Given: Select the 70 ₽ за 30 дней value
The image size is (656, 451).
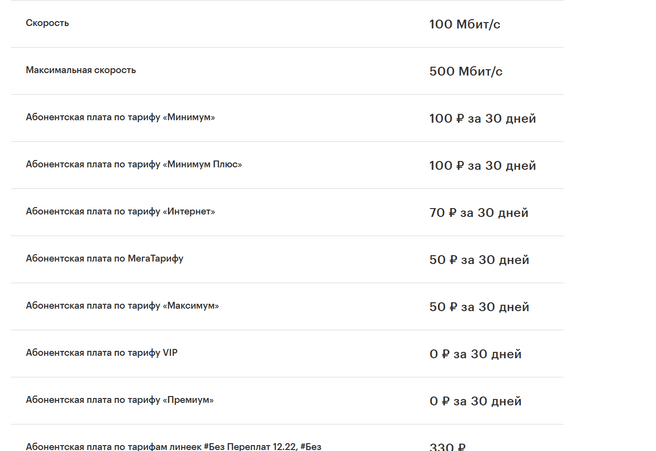Looking at the screenshot, I should click(478, 212).
